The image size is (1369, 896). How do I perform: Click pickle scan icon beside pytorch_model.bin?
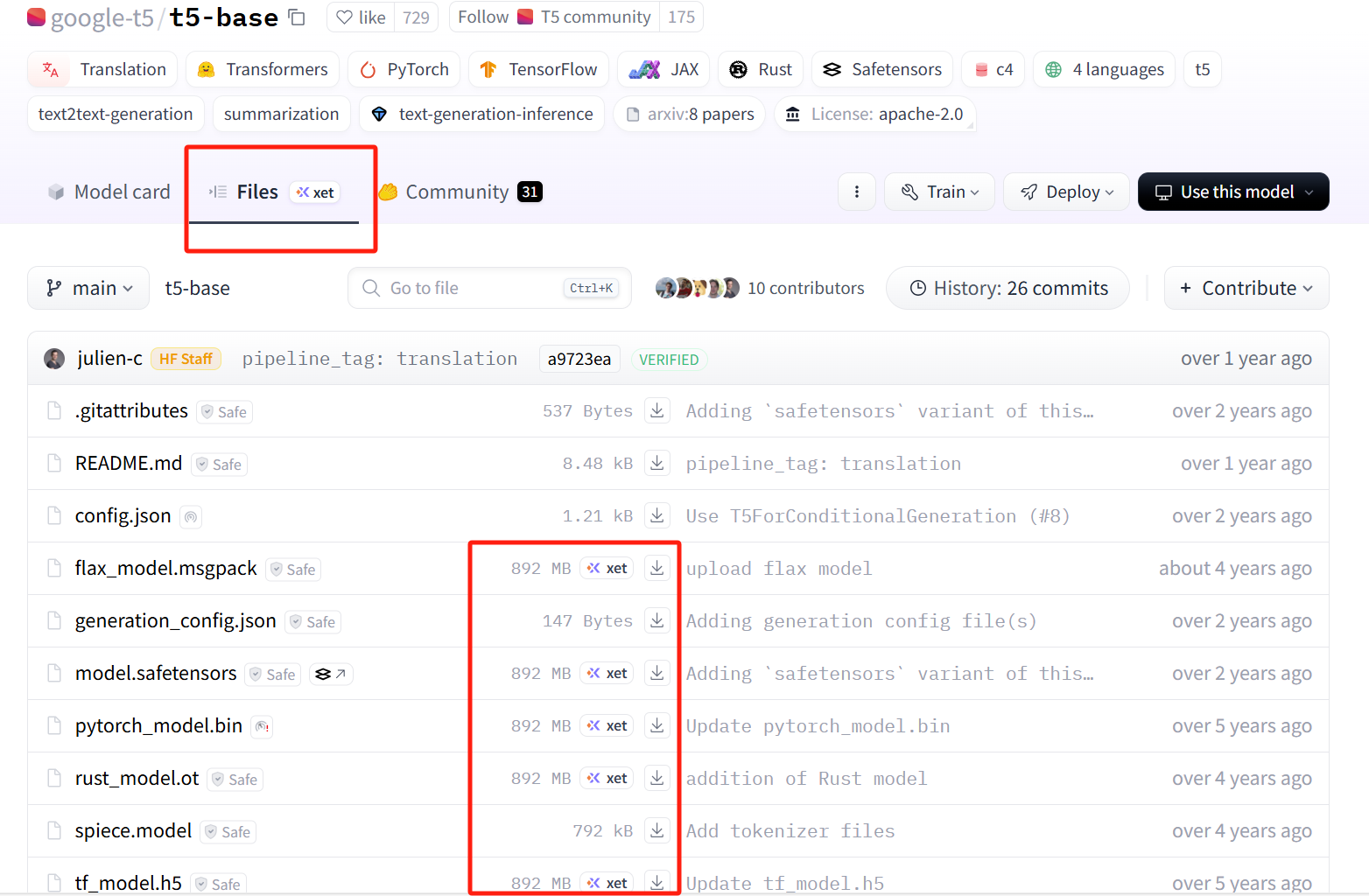pyautogui.click(x=262, y=726)
